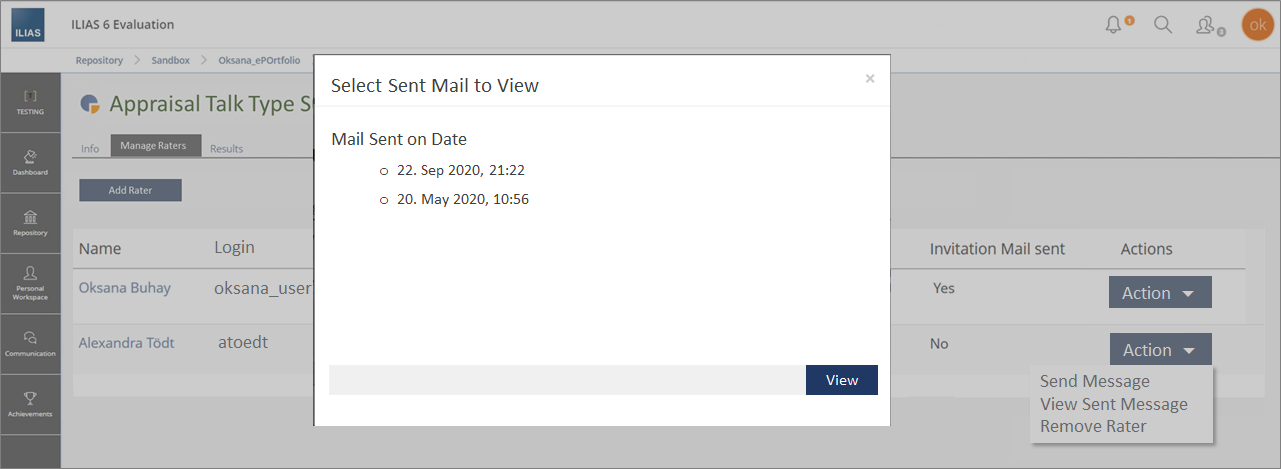The height and width of the screenshot is (469, 1281).
Task: Close the Select Sent Mail dialog
Action: pyautogui.click(x=869, y=78)
